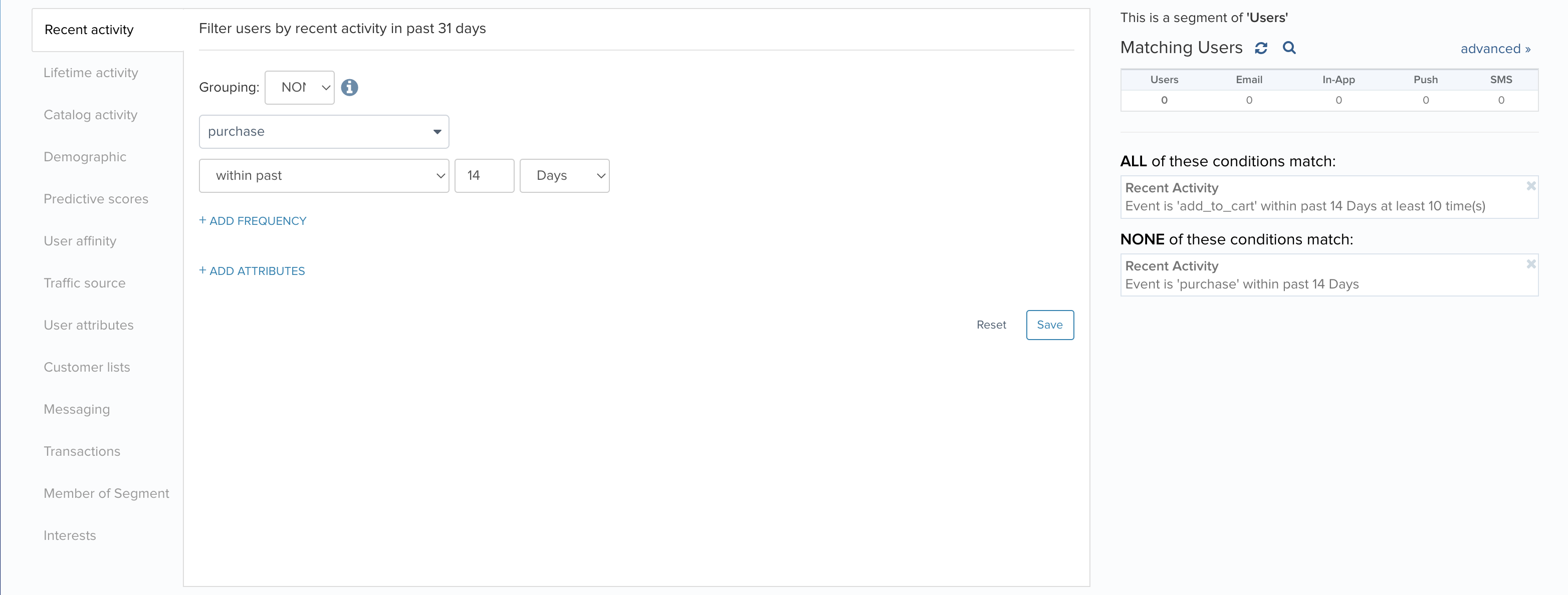The image size is (1568, 595).
Task: Click the Users column header
Action: coord(1164,80)
